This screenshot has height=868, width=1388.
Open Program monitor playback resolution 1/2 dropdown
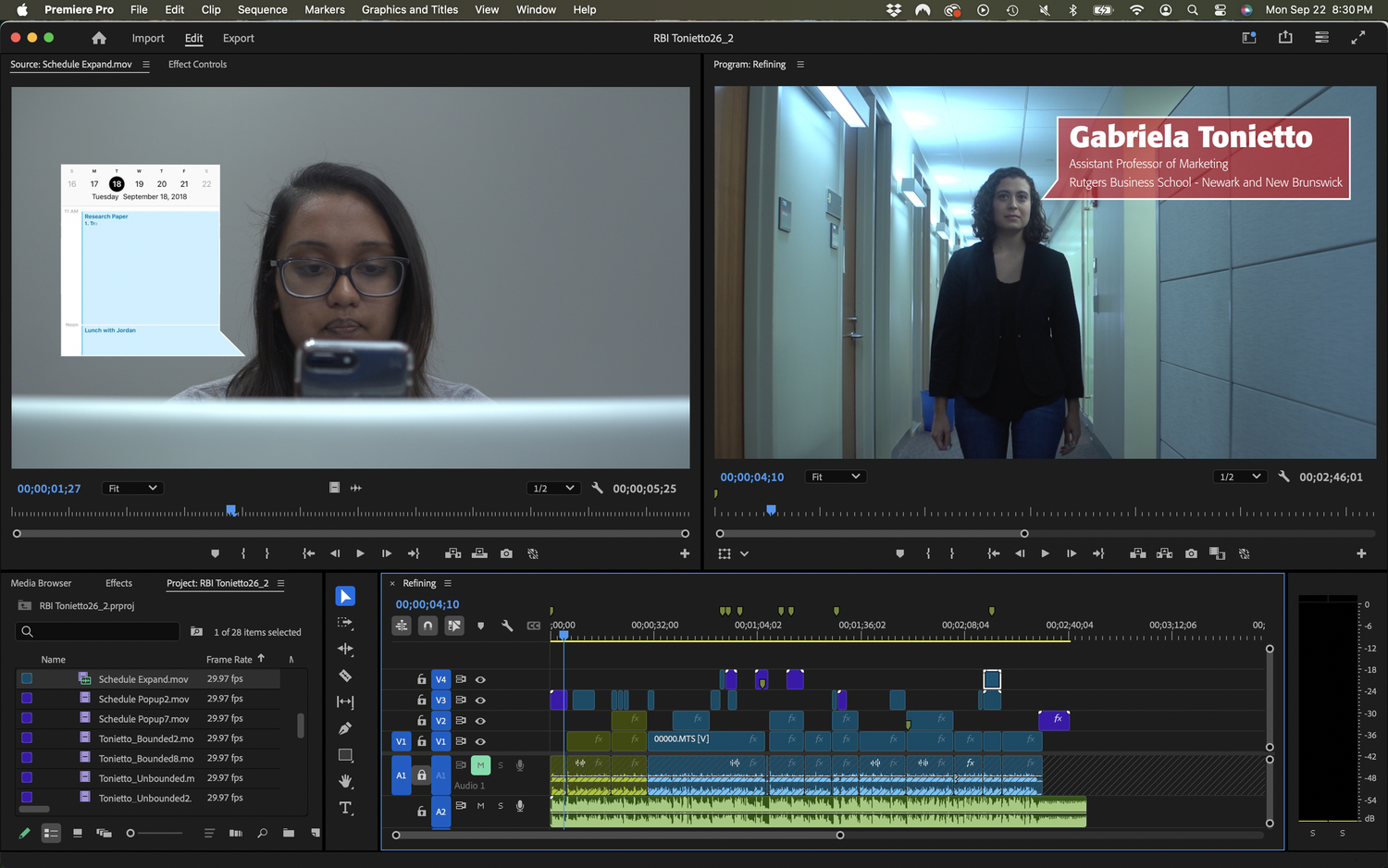(1240, 477)
